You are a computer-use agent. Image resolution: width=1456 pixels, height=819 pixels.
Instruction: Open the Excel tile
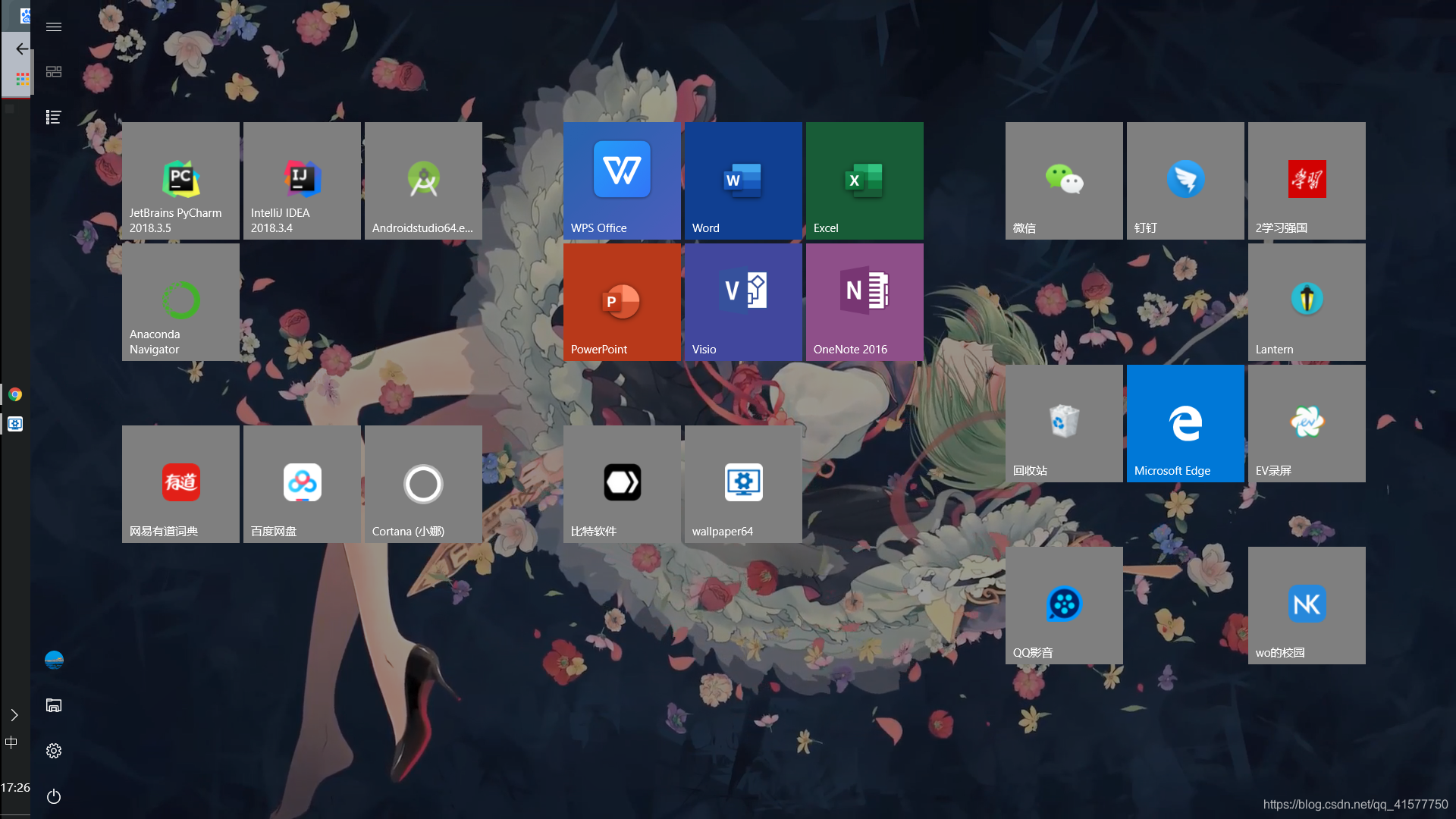864,180
